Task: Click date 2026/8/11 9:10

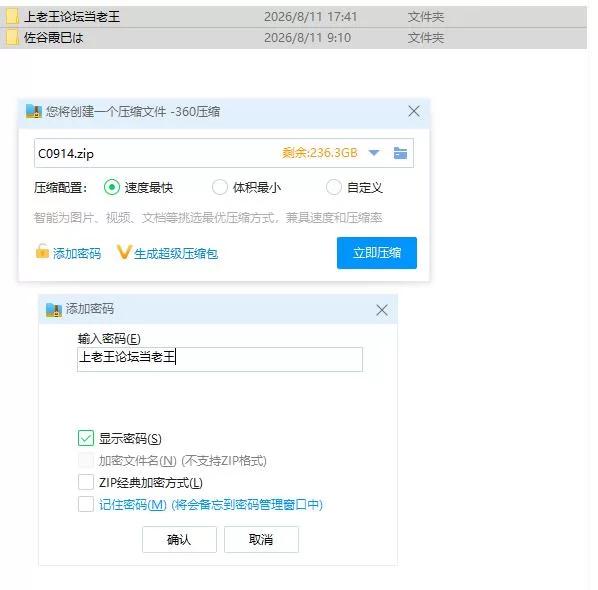Action: click(x=307, y=38)
